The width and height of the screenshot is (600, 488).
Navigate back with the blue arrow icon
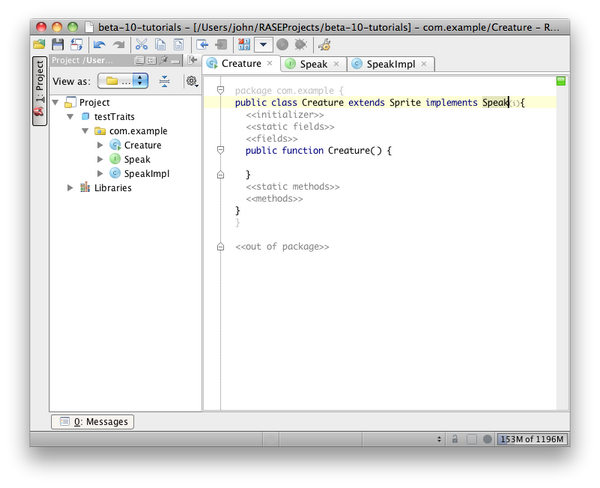202,45
